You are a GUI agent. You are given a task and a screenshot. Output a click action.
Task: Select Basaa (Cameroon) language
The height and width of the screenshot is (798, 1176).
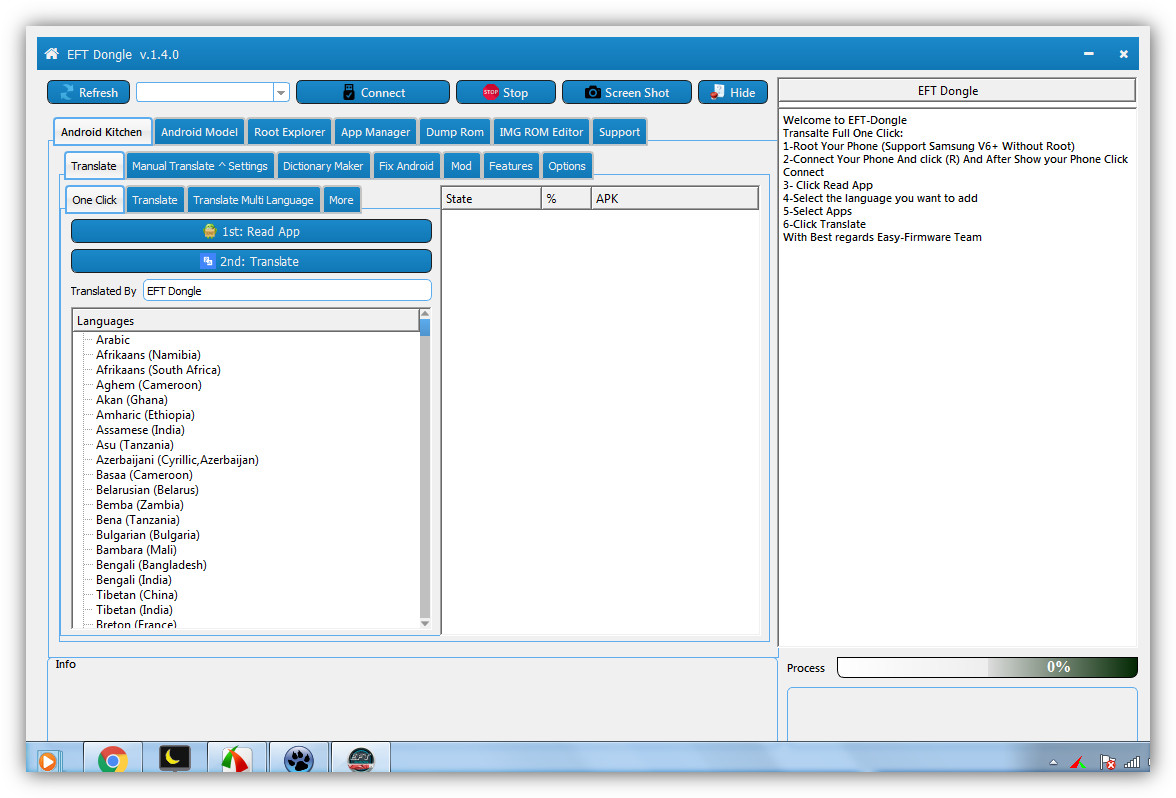tap(144, 475)
